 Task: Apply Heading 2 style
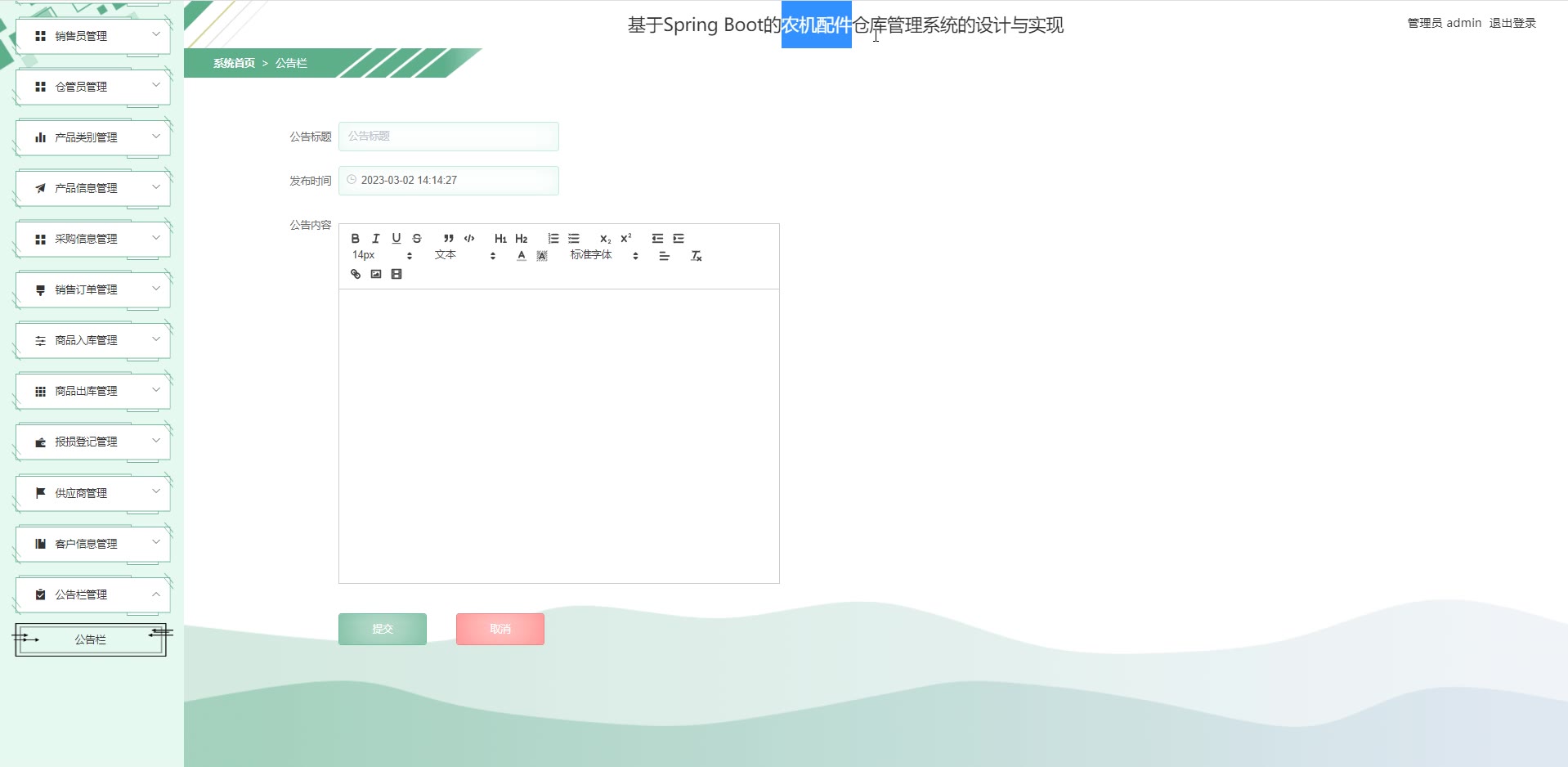tap(522, 239)
